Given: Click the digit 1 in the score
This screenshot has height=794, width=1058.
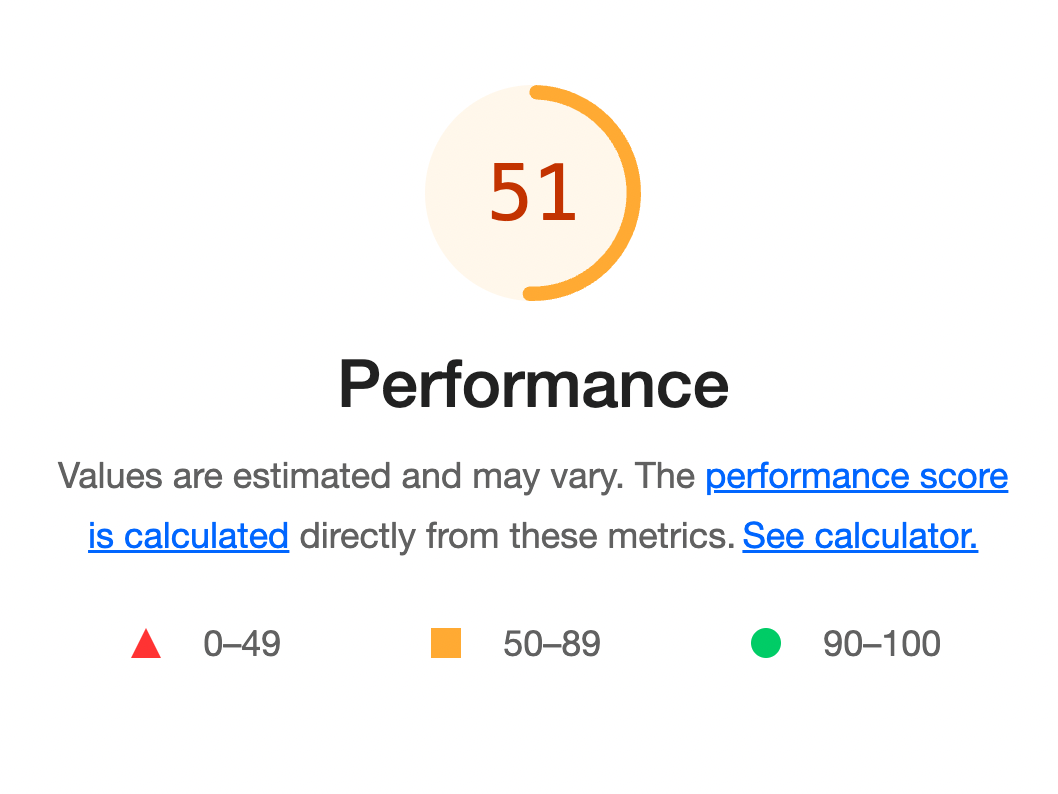Looking at the screenshot, I should coord(559,193).
